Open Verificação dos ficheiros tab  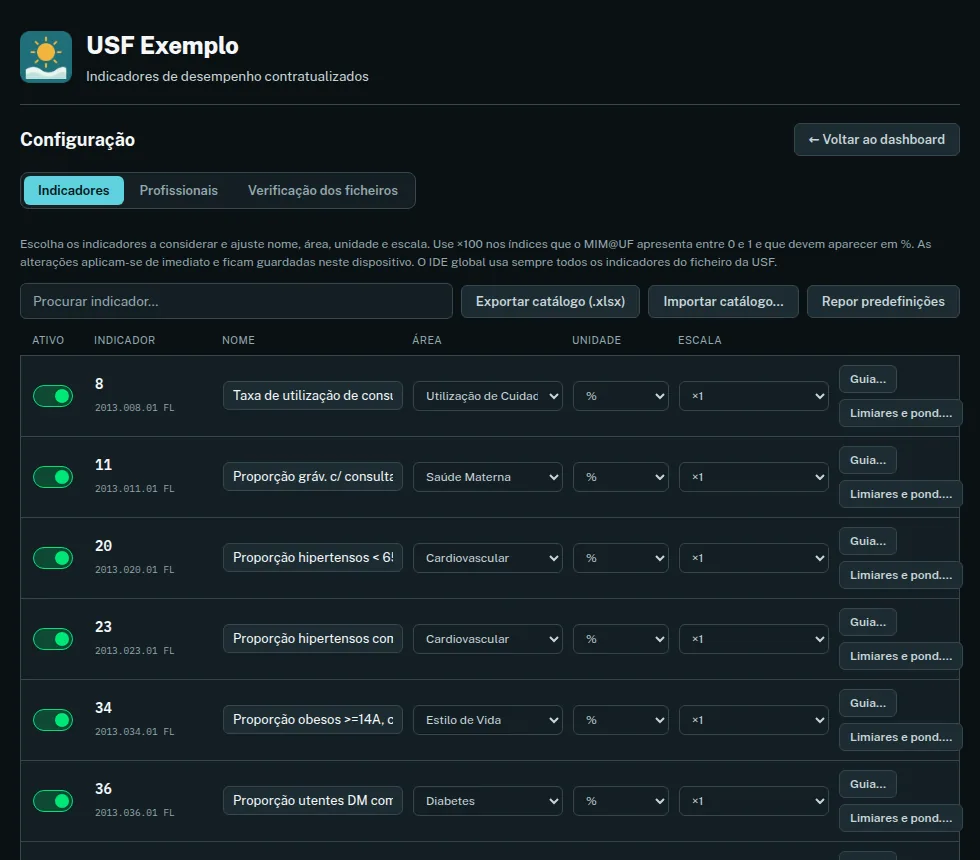pos(322,190)
